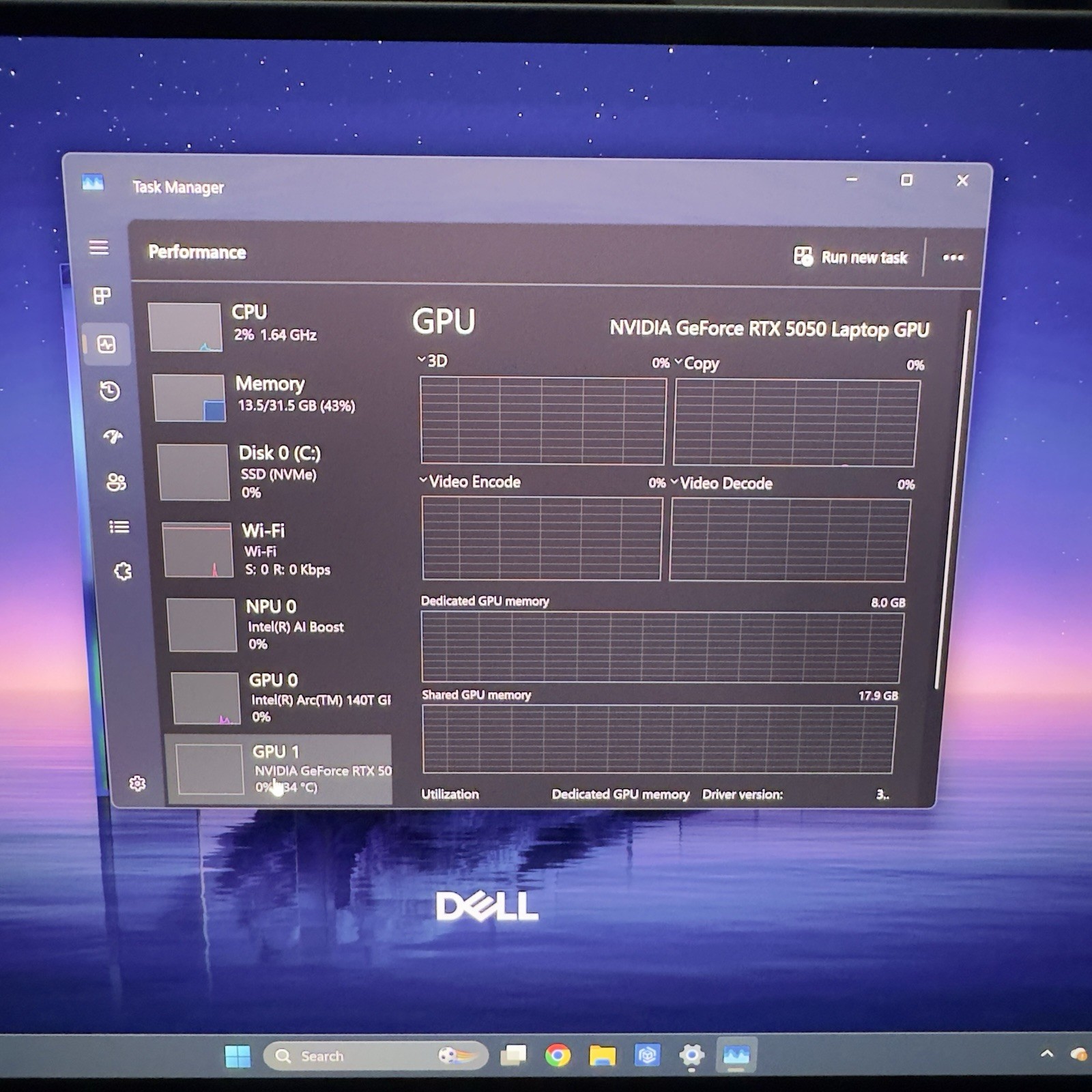Screen dimensions: 1092x1092
Task: Click Run new task button
Action: click(x=850, y=257)
